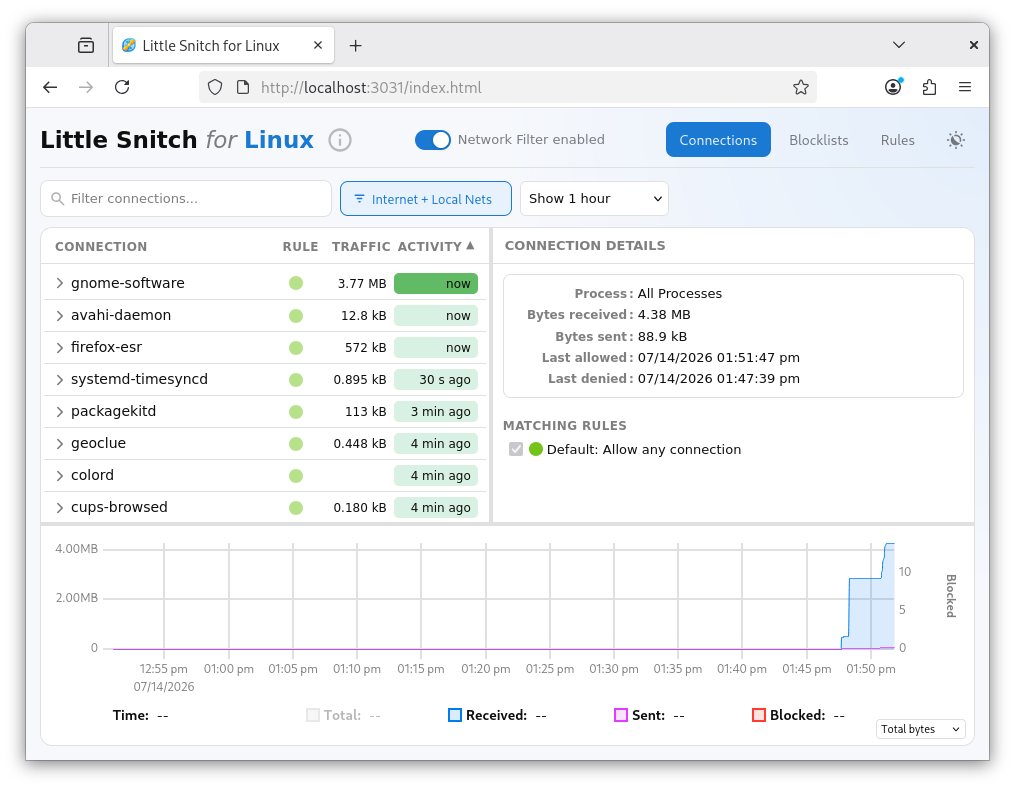Close the Little Snitch for Linux tab
Image resolution: width=1015 pixels, height=789 pixels.
point(318,45)
